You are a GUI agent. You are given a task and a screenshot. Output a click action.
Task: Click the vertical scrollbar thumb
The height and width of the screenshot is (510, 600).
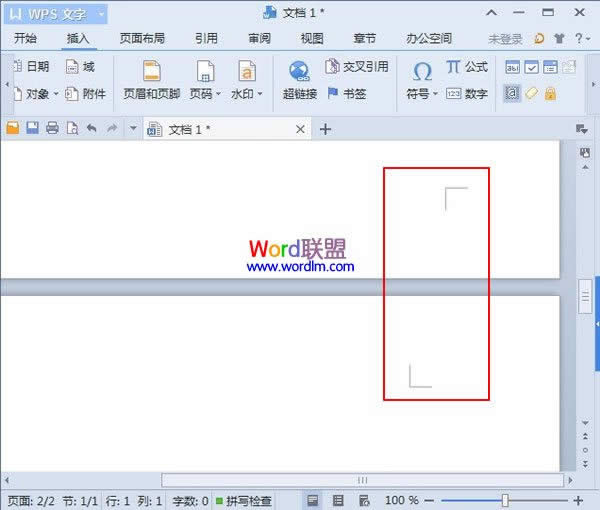coord(585,297)
